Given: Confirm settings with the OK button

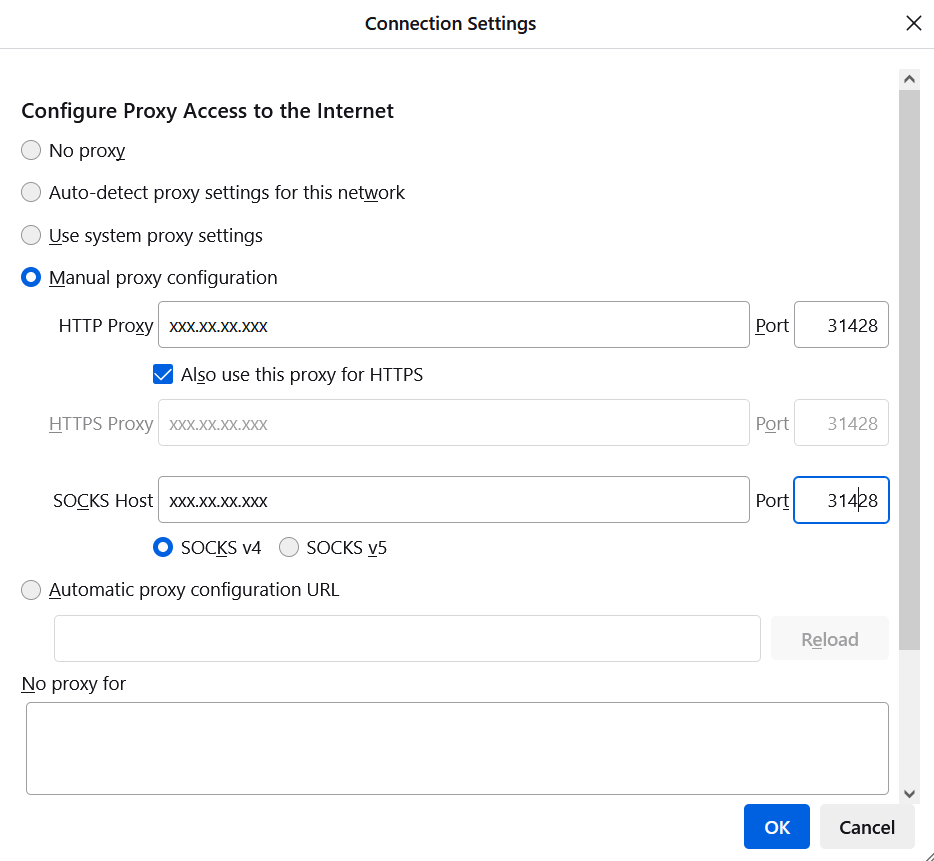Looking at the screenshot, I should 777,827.
